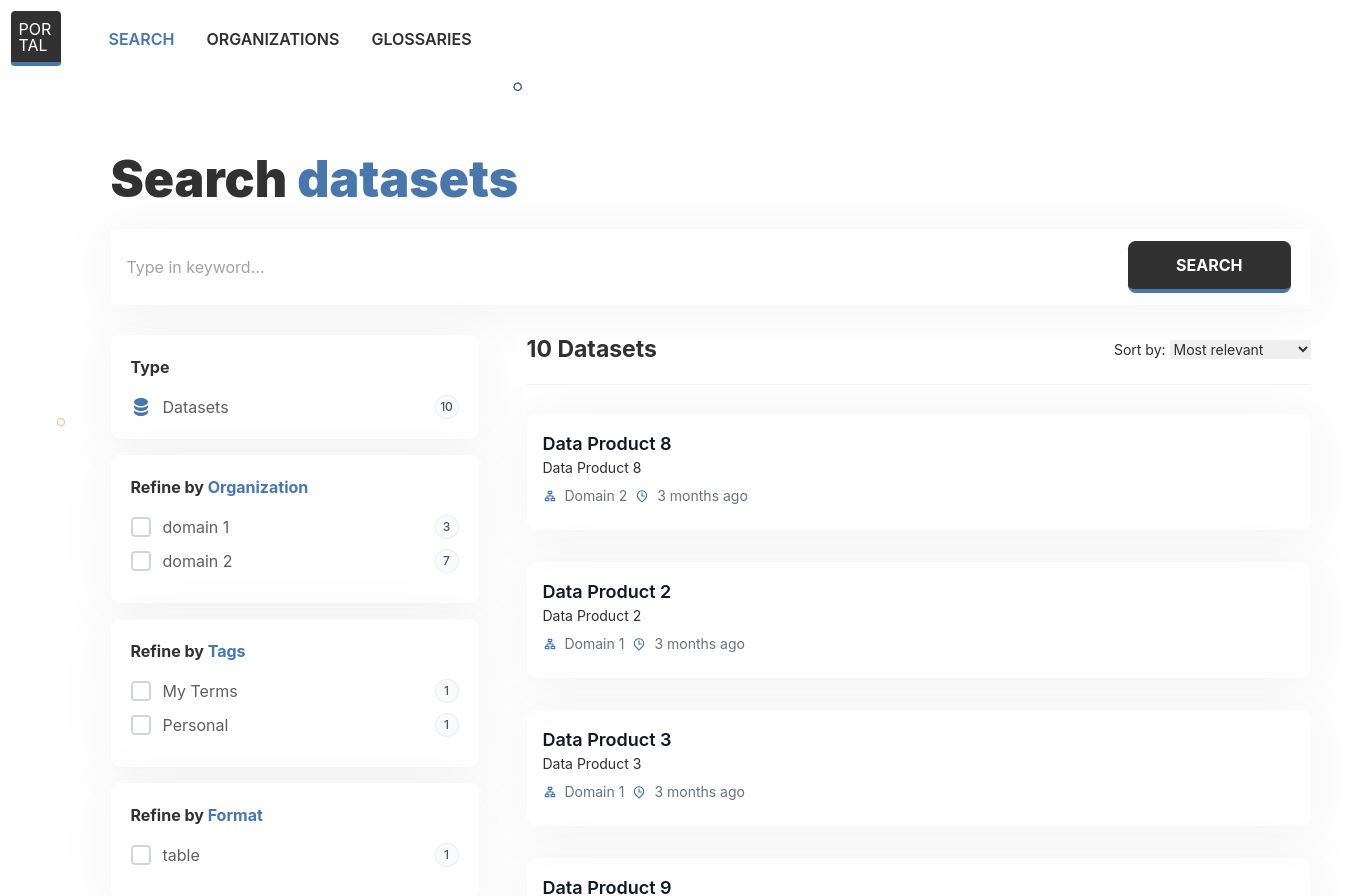Screen dimensions: 1346x896
Task: Open the Sort by dropdown
Action: [x=1239, y=350]
